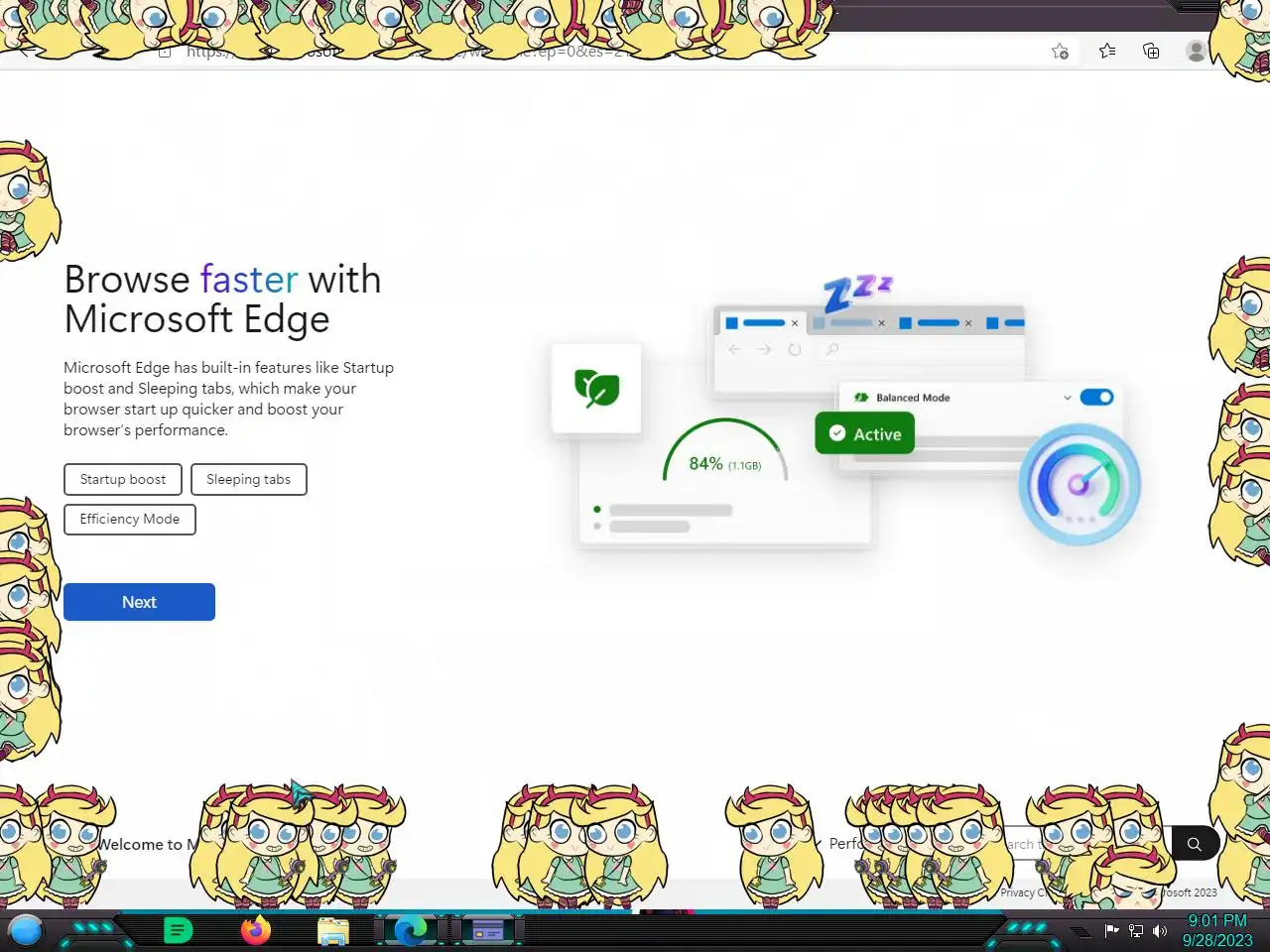Open the Collections icon in Edge toolbar
Image resolution: width=1270 pixels, height=952 pixels.
1151,51
